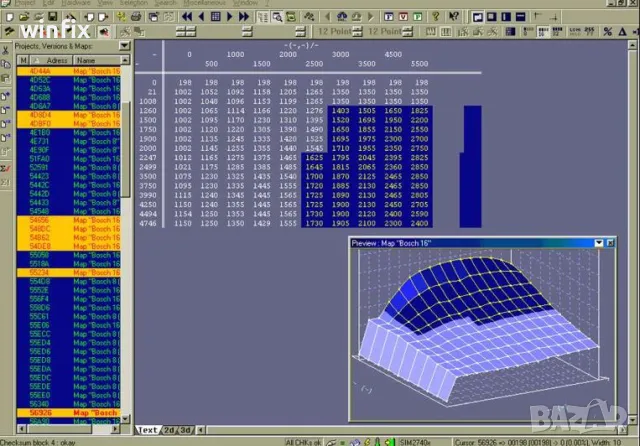
Task: Switch to the Text tab
Action: pyautogui.click(x=147, y=430)
